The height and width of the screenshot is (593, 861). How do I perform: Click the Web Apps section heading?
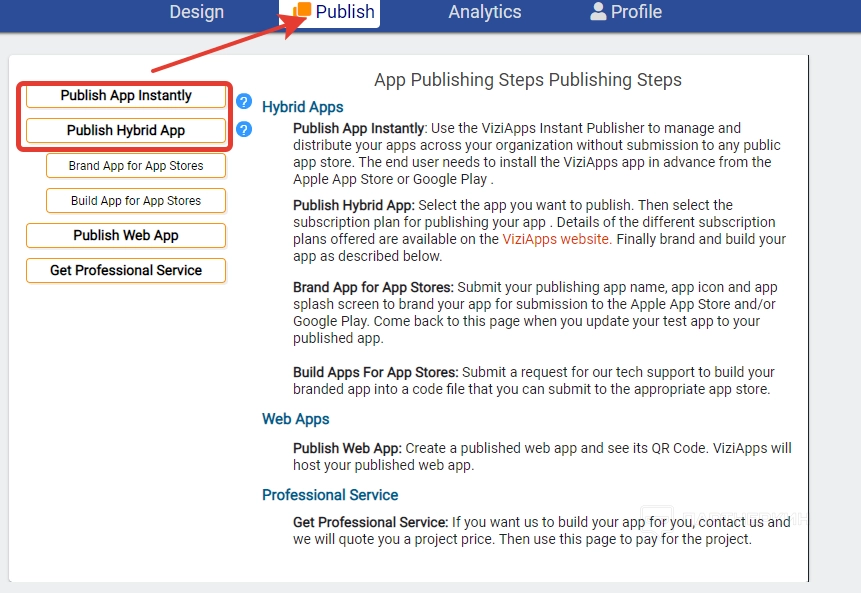295,419
